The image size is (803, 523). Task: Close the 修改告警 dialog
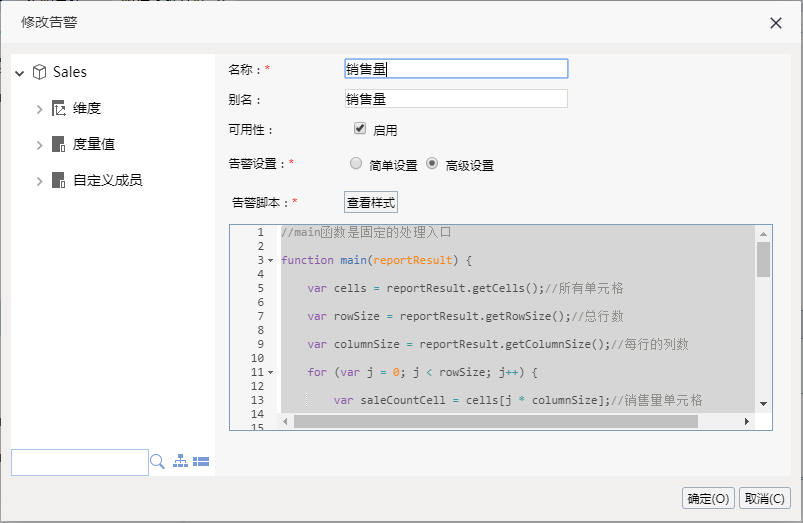(x=776, y=23)
